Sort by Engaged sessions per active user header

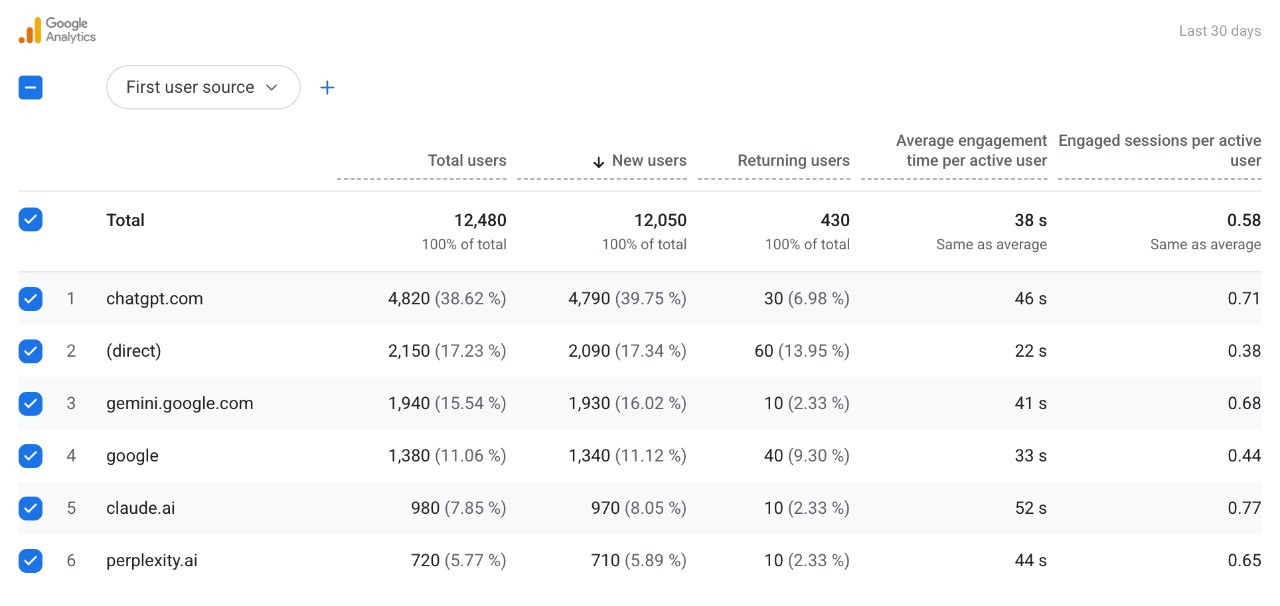click(x=1160, y=150)
